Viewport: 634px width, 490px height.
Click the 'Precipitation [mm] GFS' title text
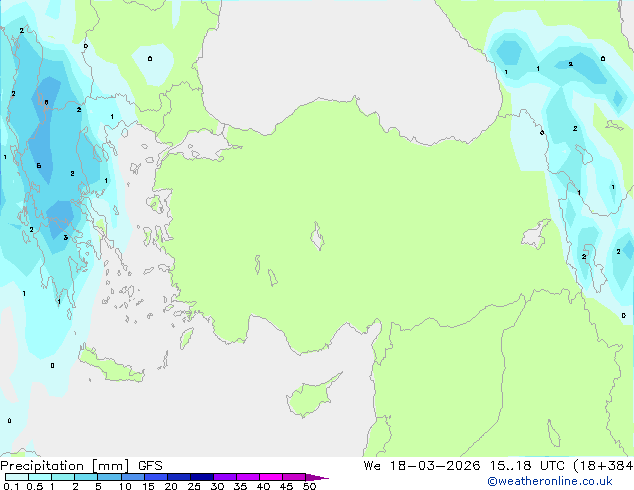[x=81, y=466]
